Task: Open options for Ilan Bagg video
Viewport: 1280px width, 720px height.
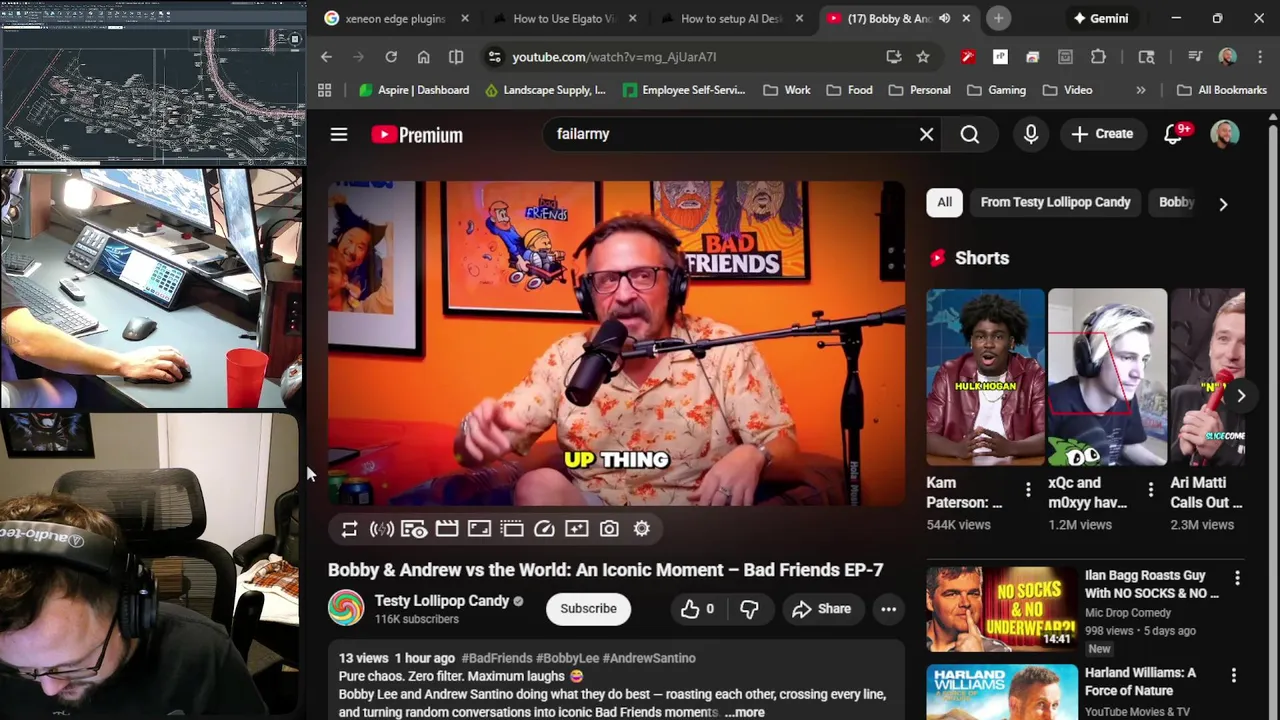Action: pos(1237,578)
